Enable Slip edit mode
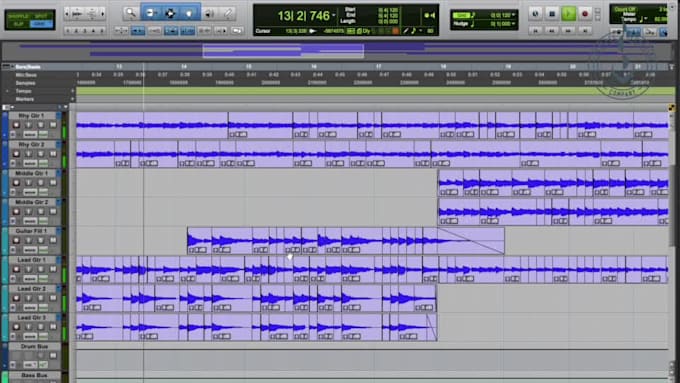This screenshot has width=680, height=383. (18, 24)
